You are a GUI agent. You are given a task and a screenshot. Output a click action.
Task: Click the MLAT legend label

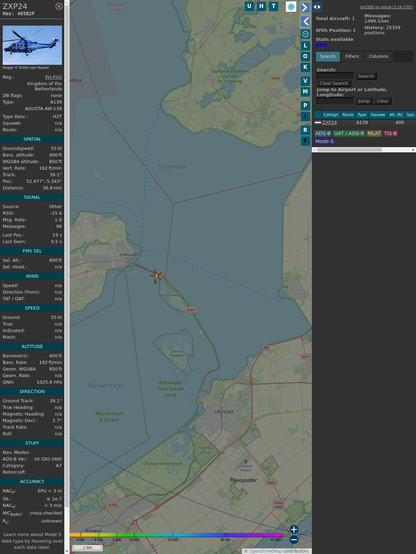click(x=374, y=133)
